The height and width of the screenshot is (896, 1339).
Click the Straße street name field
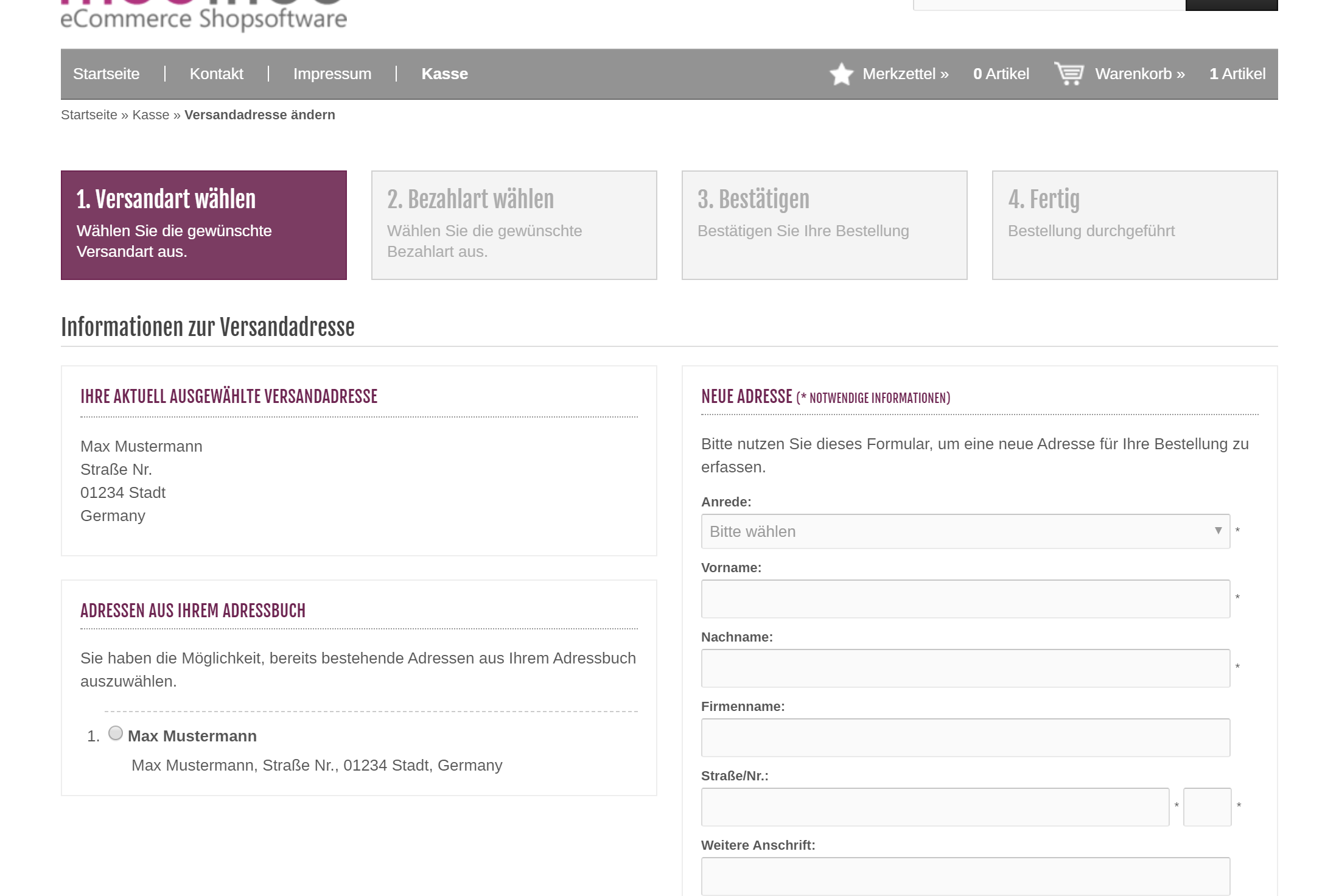coord(935,807)
